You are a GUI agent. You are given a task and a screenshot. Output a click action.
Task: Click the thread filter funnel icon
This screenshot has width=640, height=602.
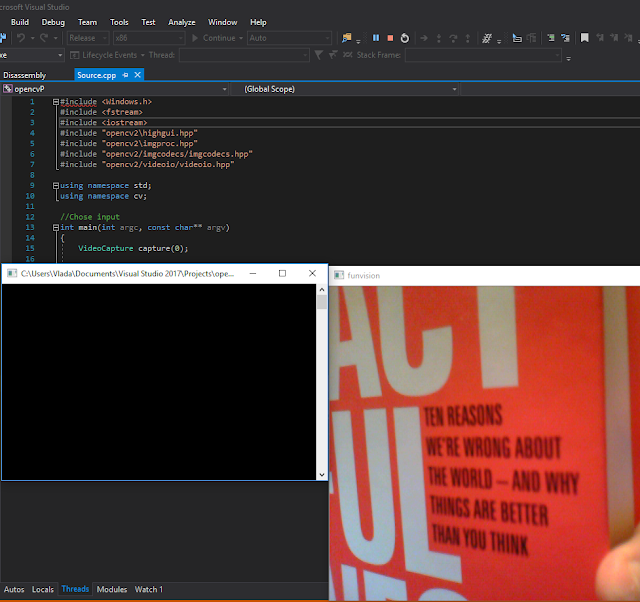[x=319, y=55]
